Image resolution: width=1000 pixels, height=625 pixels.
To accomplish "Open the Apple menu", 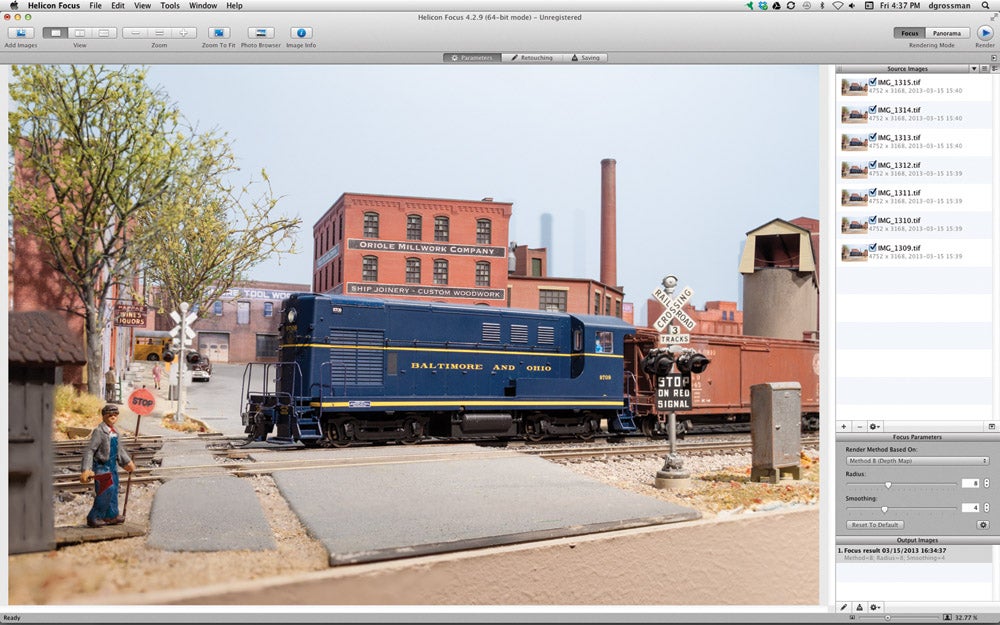I will tap(13, 5).
